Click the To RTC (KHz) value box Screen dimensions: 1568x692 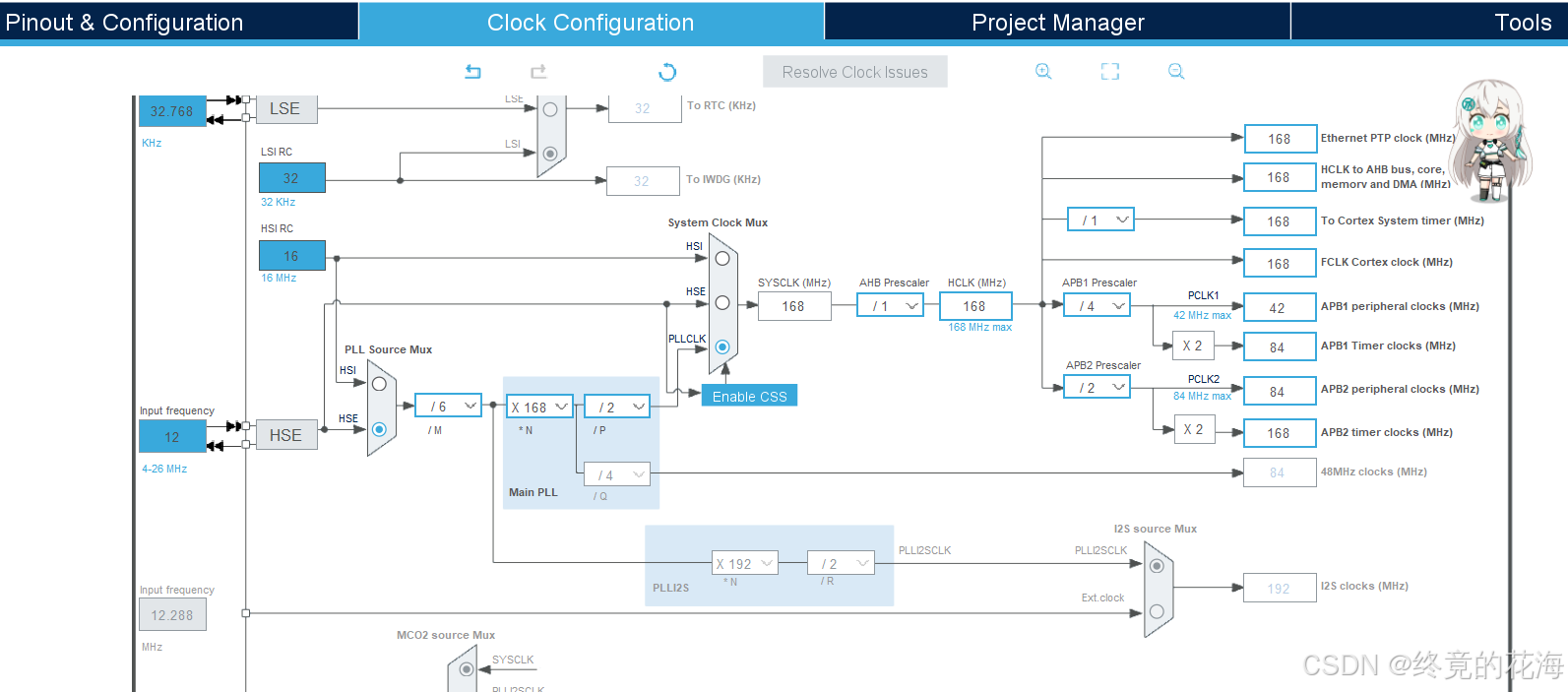(645, 108)
